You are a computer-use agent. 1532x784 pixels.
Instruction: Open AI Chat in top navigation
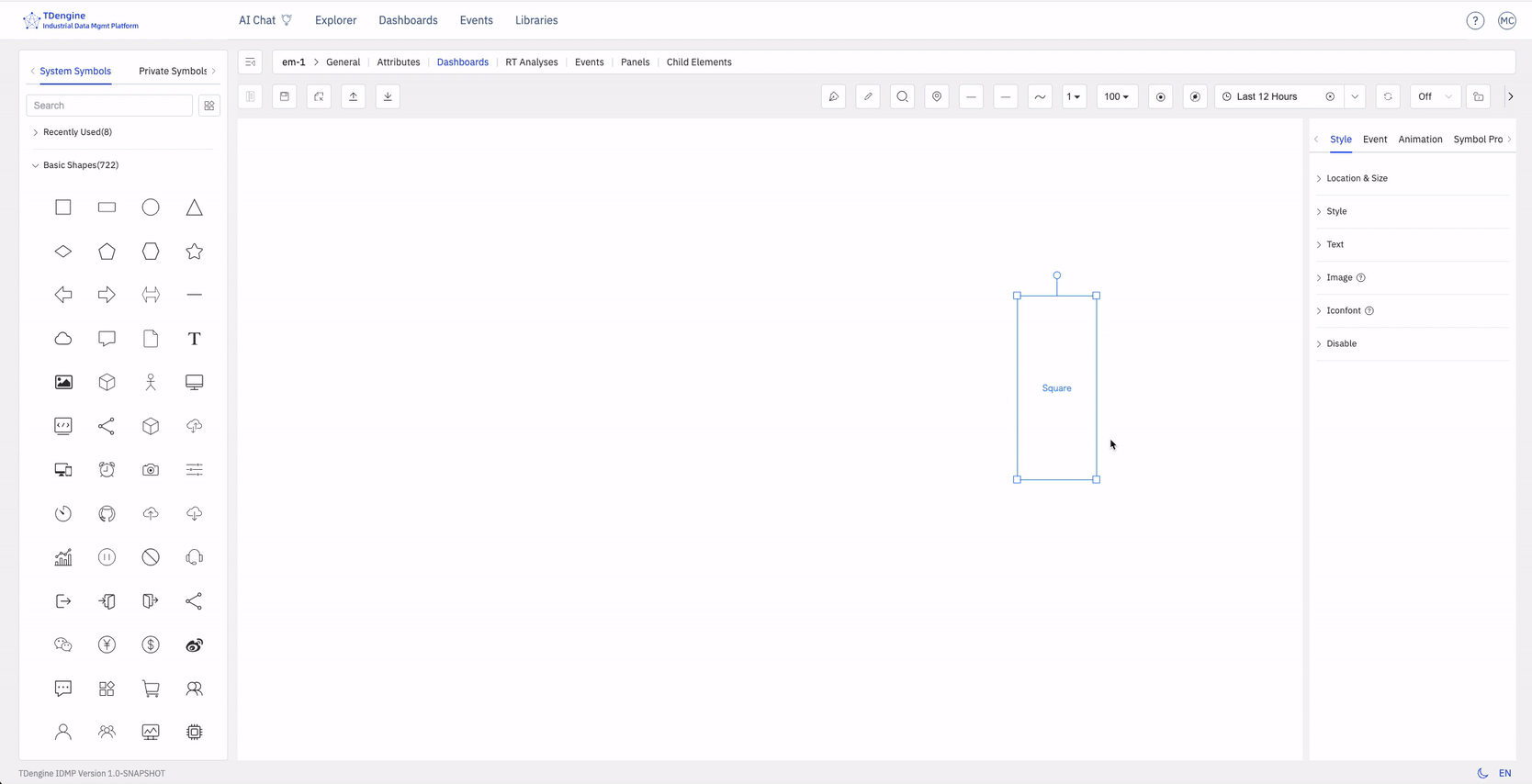[265, 20]
